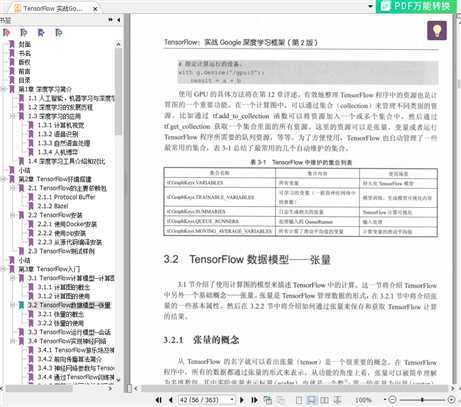Viewport: 461px width, 407px height.
Task: Click the second gray bookmark toolbar icon
Action: click(x=24, y=33)
